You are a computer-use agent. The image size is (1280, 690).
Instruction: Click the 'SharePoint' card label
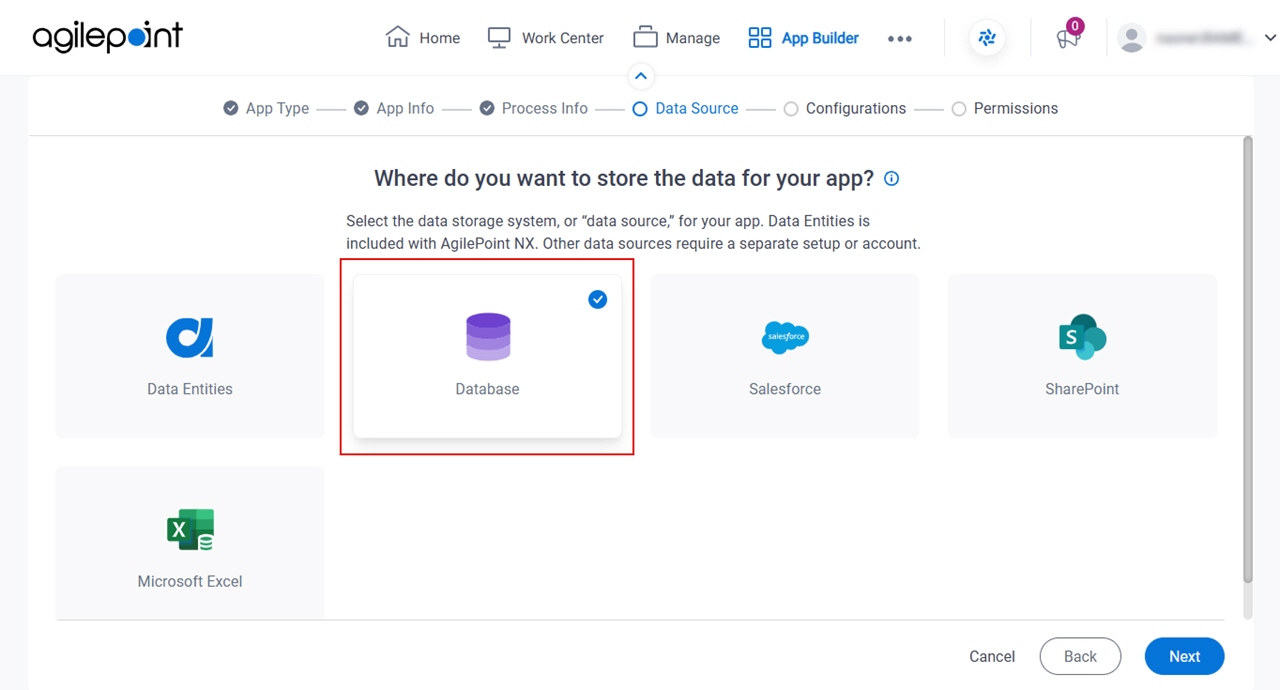click(1082, 389)
